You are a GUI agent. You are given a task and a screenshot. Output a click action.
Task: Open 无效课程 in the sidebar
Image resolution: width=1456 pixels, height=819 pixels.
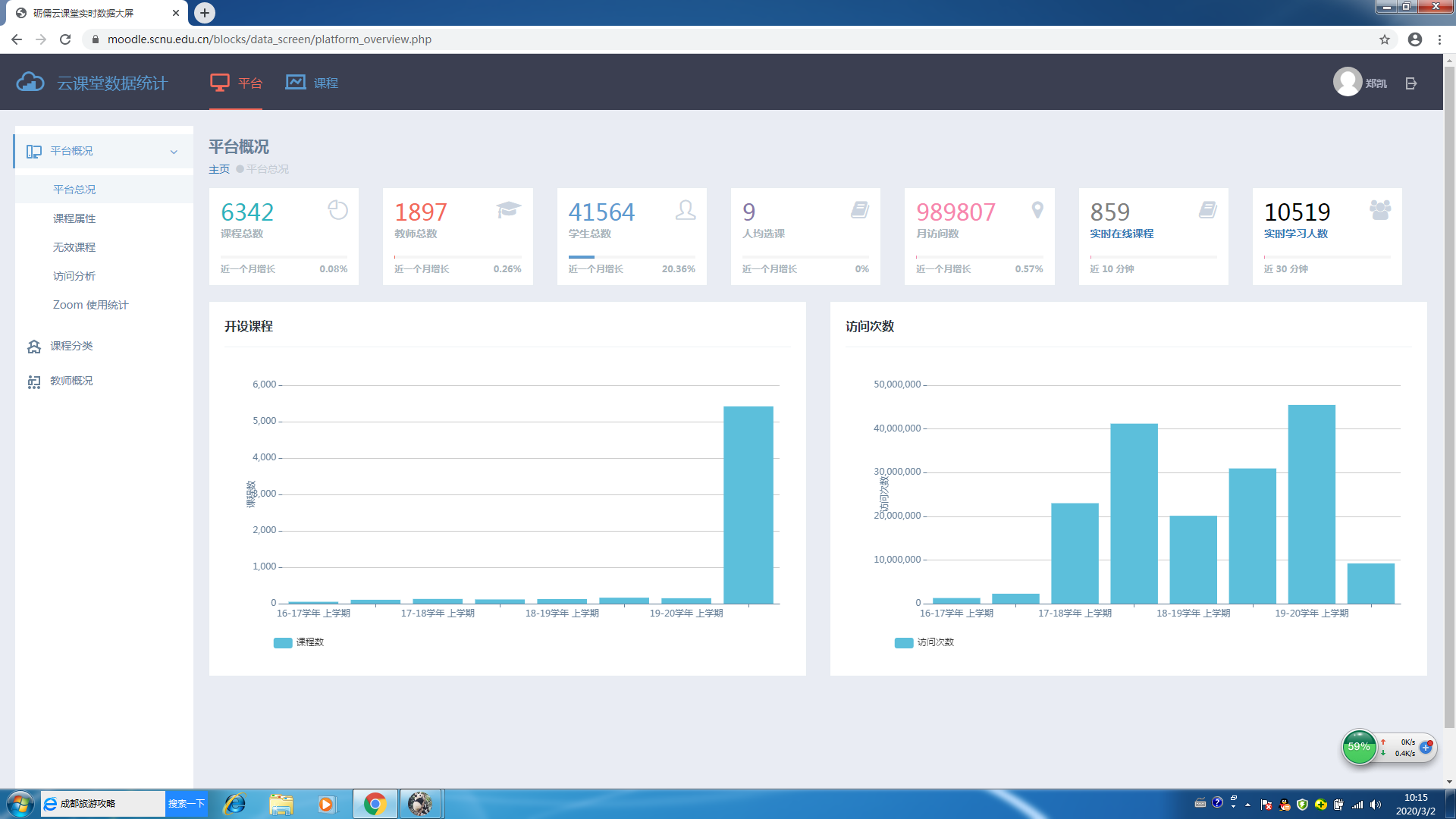74,247
